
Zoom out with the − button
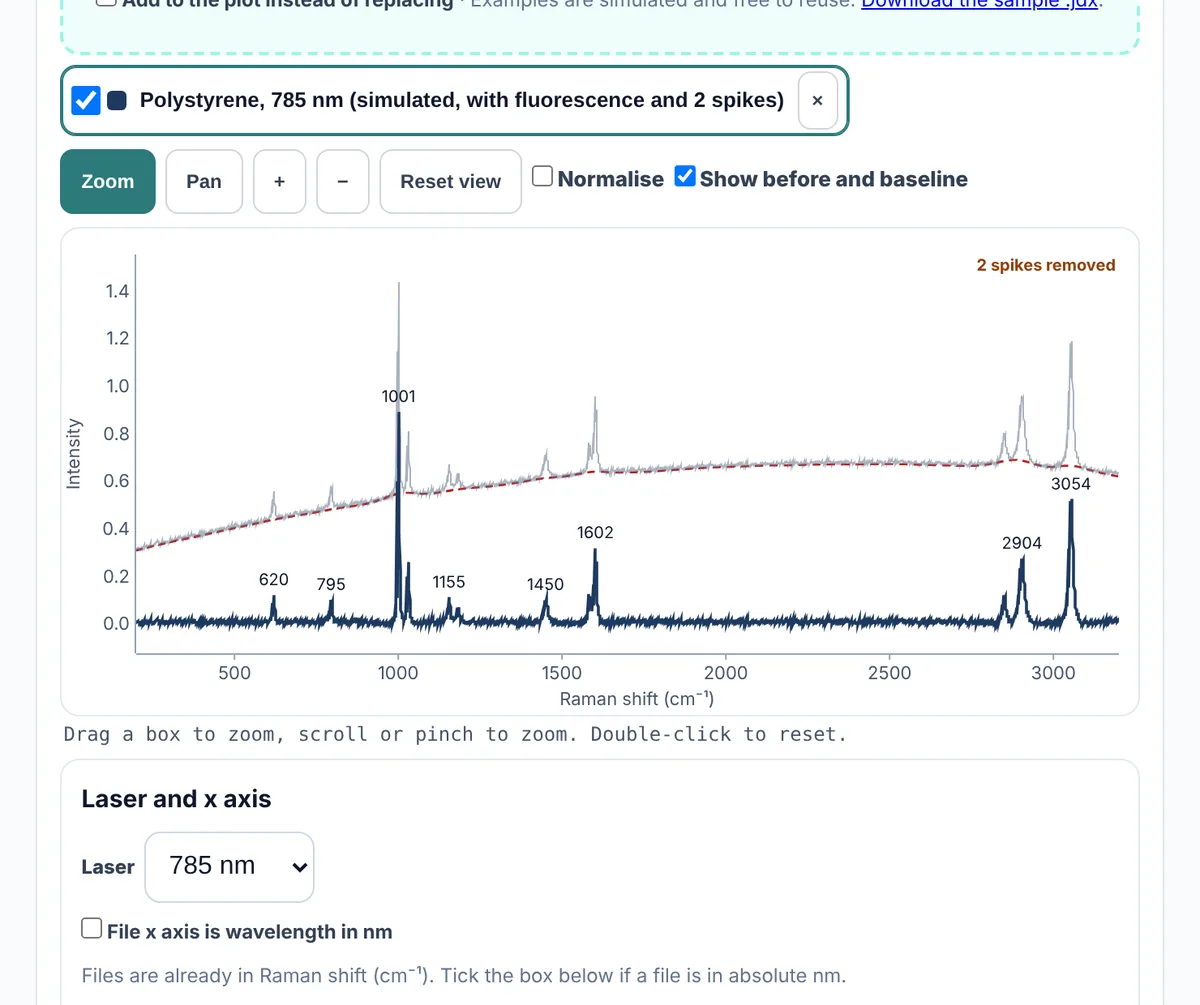coord(343,181)
